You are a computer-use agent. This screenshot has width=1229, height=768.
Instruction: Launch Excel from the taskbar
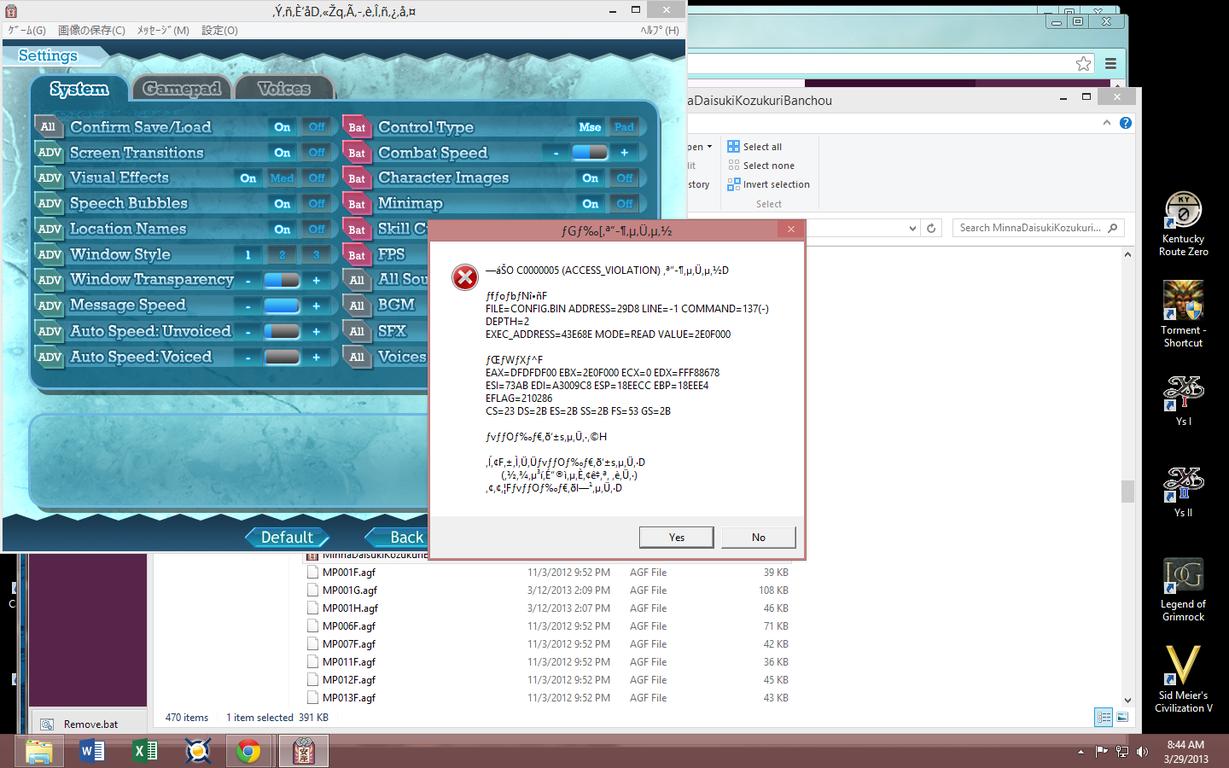coord(144,751)
